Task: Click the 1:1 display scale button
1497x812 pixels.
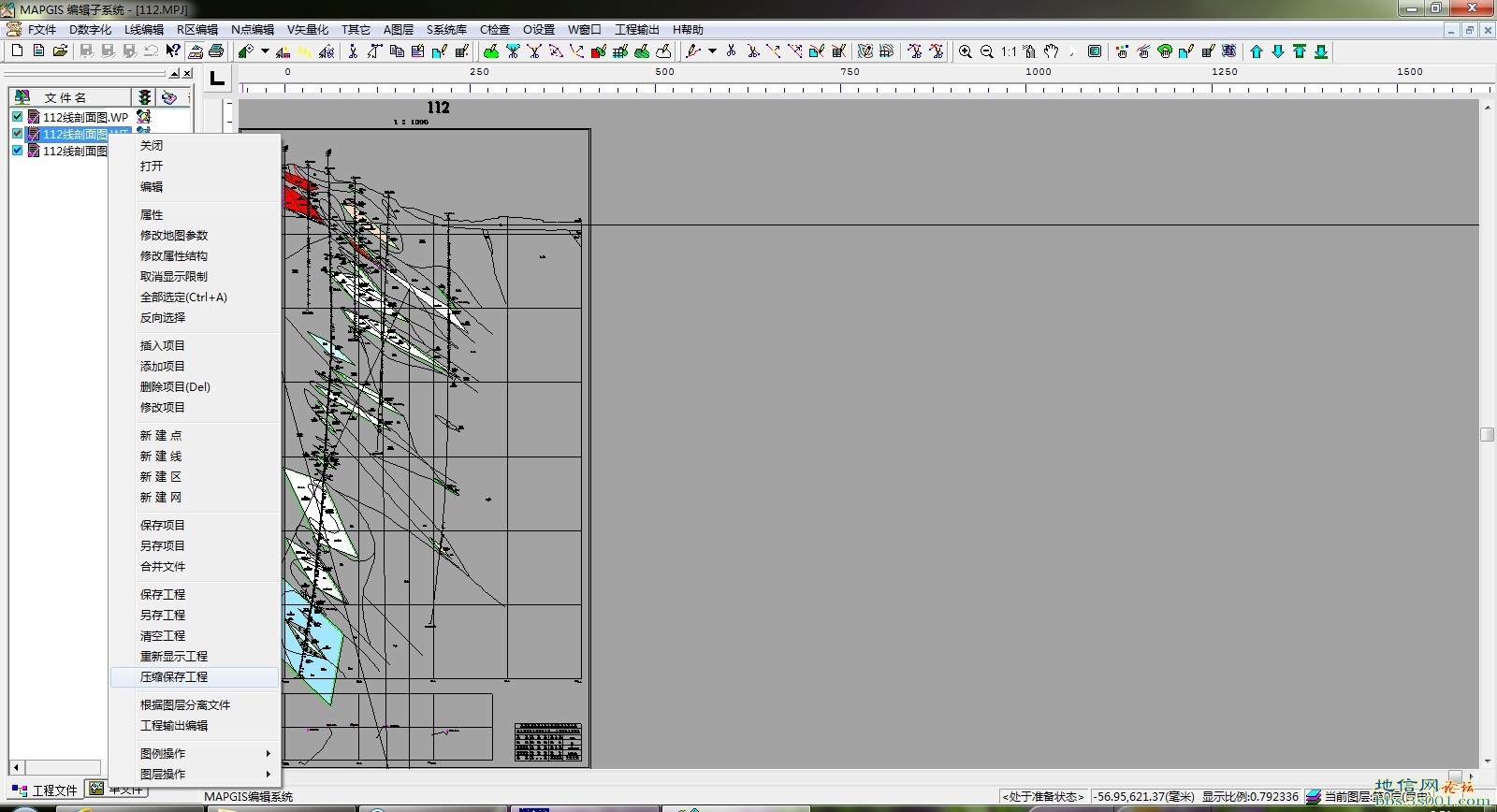Action: [x=1009, y=51]
